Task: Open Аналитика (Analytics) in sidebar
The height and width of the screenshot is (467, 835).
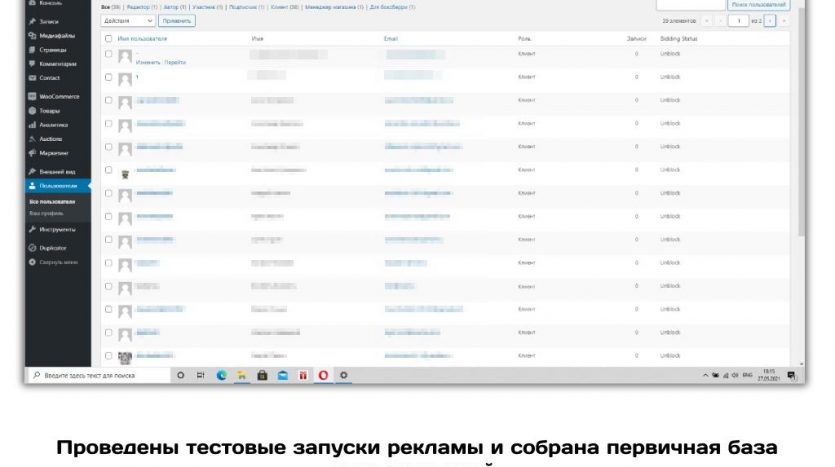Action: pyautogui.click(x=54, y=125)
